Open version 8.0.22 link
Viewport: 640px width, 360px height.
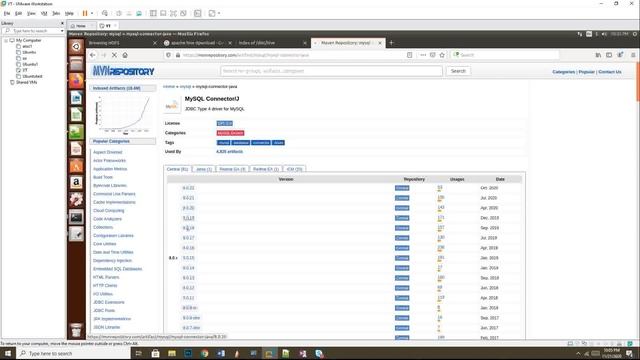click(188, 188)
